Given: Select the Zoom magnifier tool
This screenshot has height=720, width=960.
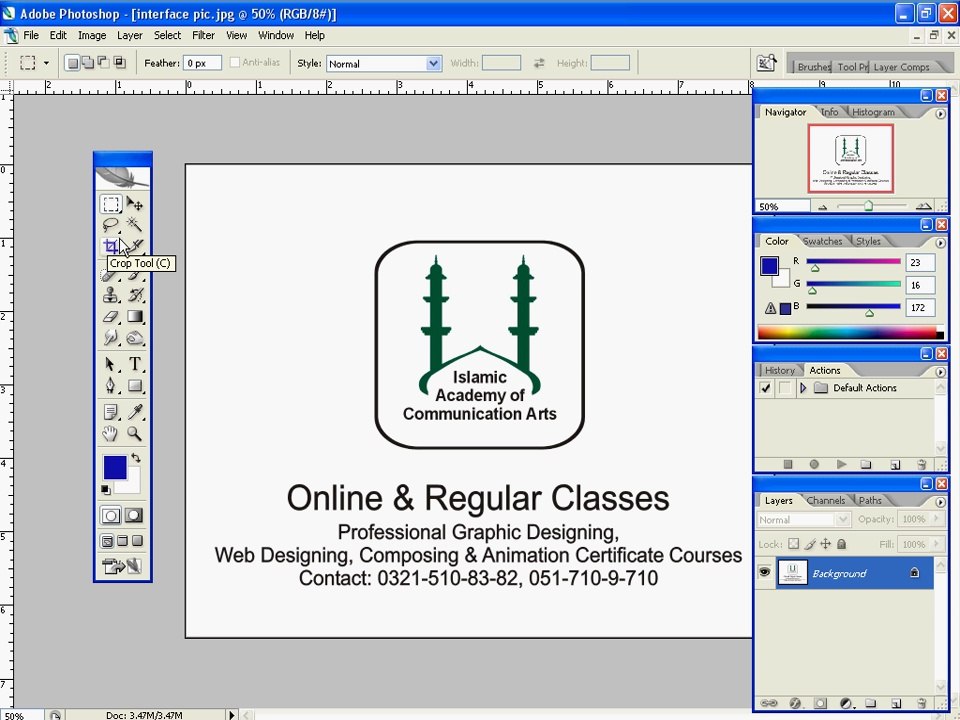Looking at the screenshot, I should pyautogui.click(x=135, y=433).
